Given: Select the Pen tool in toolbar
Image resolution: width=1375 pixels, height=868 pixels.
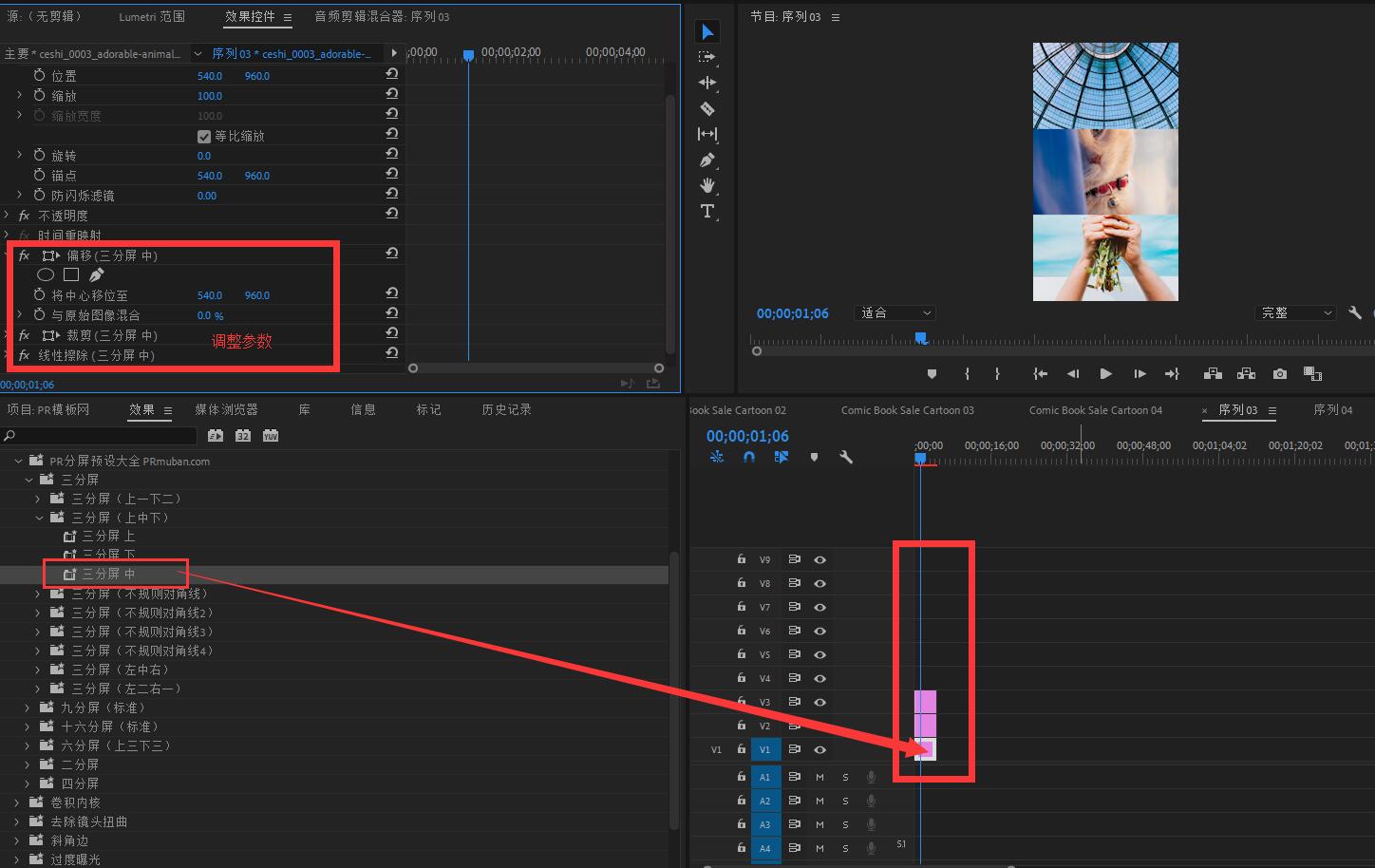Looking at the screenshot, I should [707, 160].
